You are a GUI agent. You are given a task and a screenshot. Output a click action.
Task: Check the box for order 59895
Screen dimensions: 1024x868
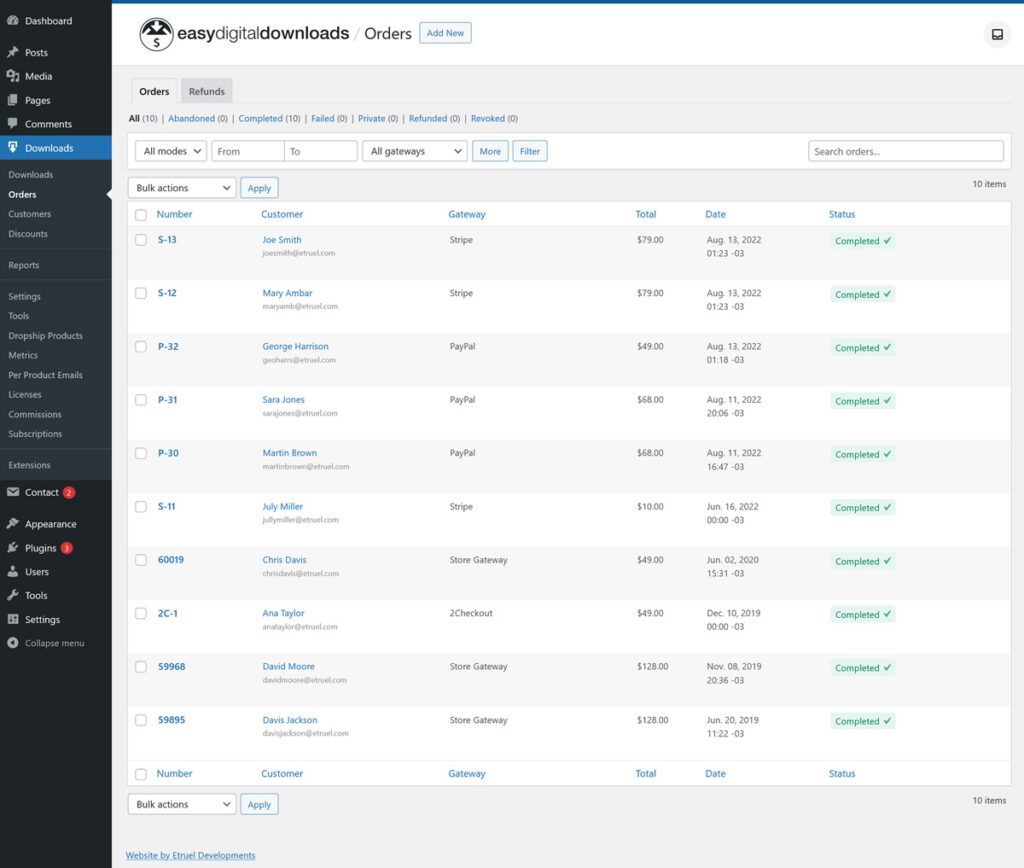pos(140,720)
